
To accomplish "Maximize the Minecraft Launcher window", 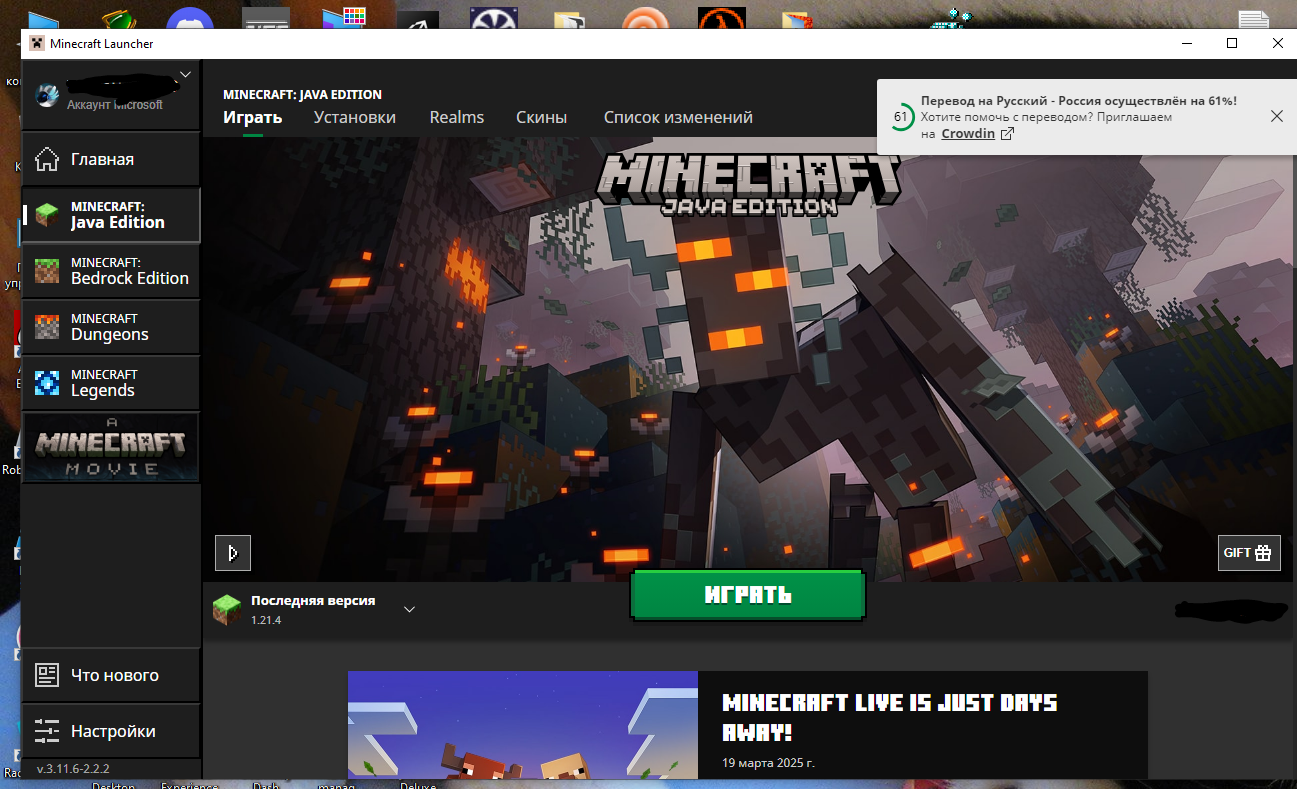I will 1232,43.
